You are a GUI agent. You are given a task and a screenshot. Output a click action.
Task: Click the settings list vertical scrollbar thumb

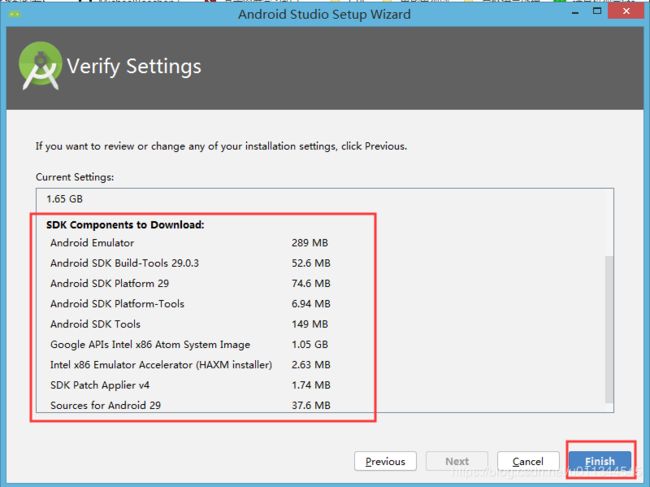pos(609,329)
